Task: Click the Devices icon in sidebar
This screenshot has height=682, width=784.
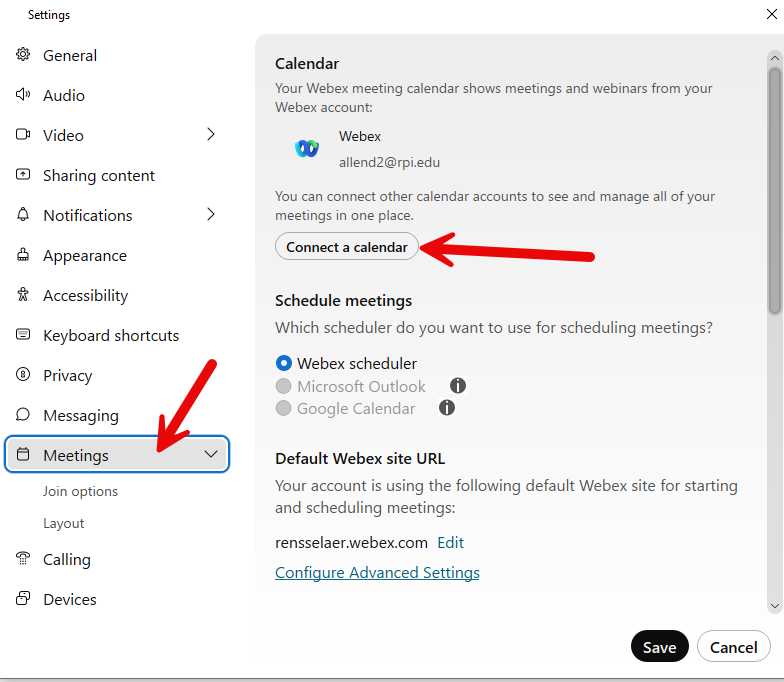Action: coord(23,599)
